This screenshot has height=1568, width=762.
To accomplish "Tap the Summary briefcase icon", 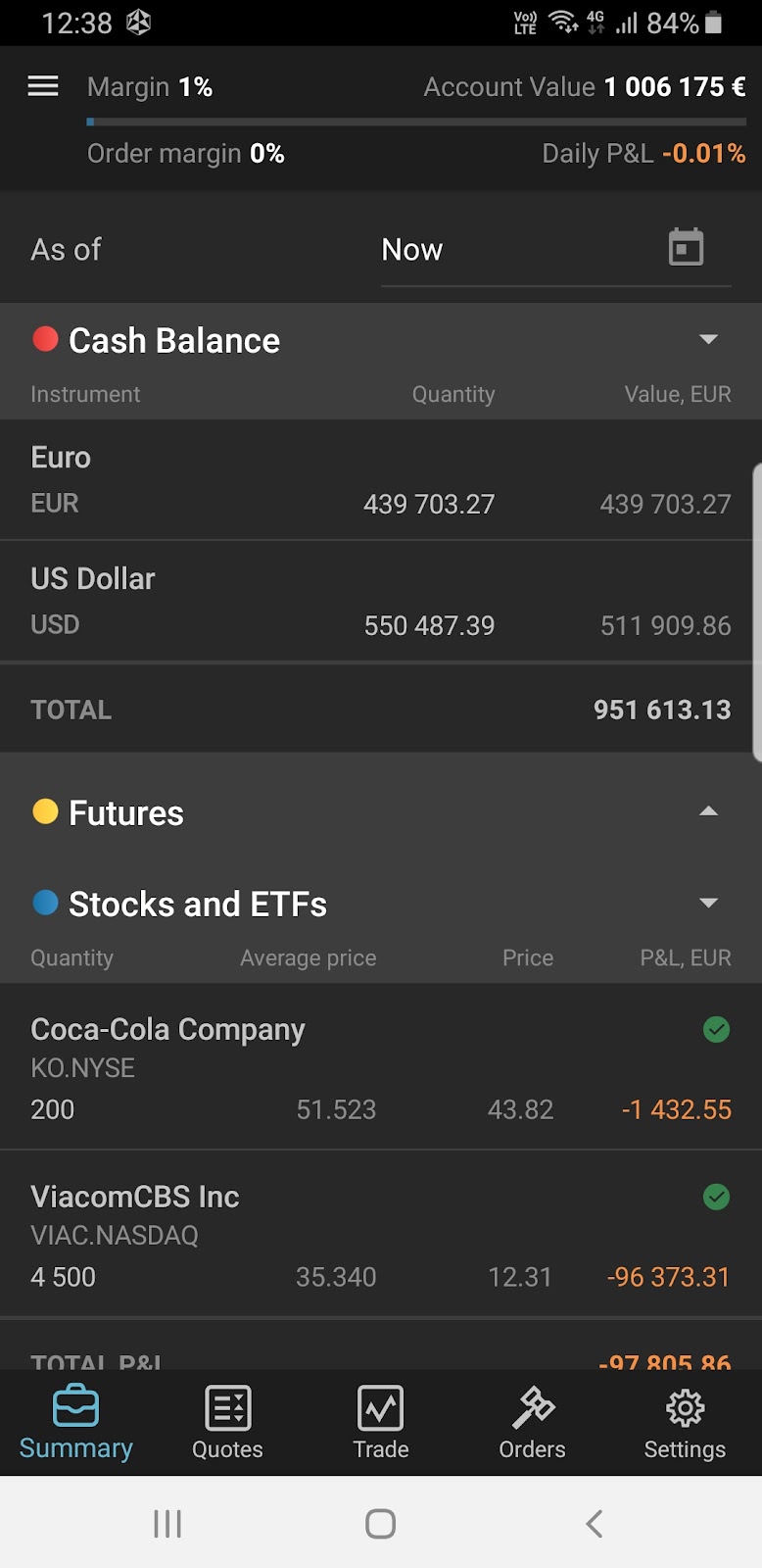I will pos(75,1407).
